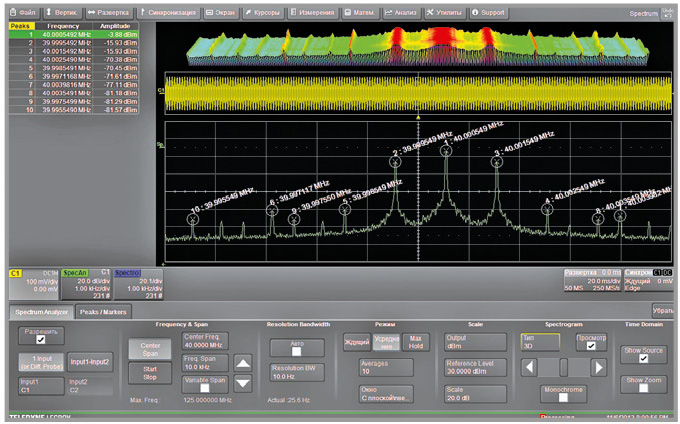This screenshot has width=680, height=424.
Task: Click the Support toolbar item
Action: pyautogui.click(x=489, y=11)
